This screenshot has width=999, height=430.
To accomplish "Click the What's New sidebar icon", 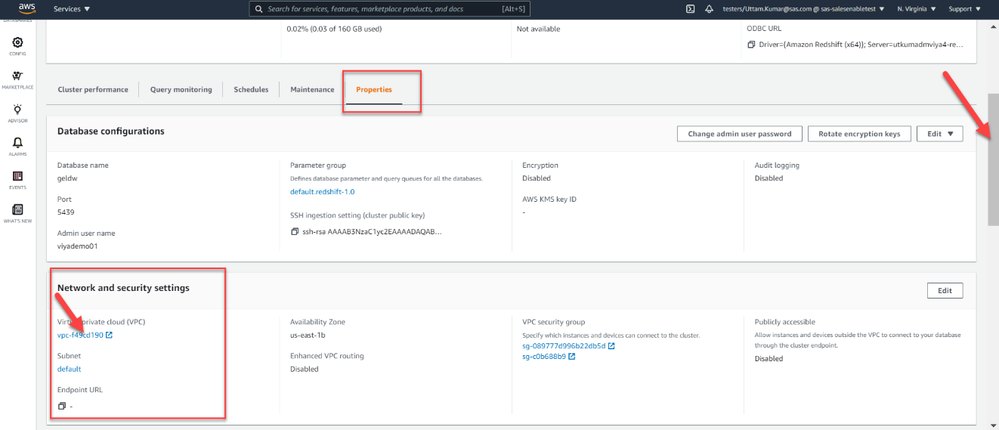I will tap(17, 211).
